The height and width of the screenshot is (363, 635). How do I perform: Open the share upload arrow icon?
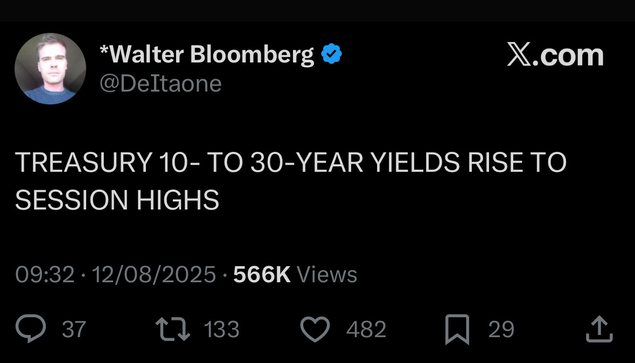click(x=599, y=329)
